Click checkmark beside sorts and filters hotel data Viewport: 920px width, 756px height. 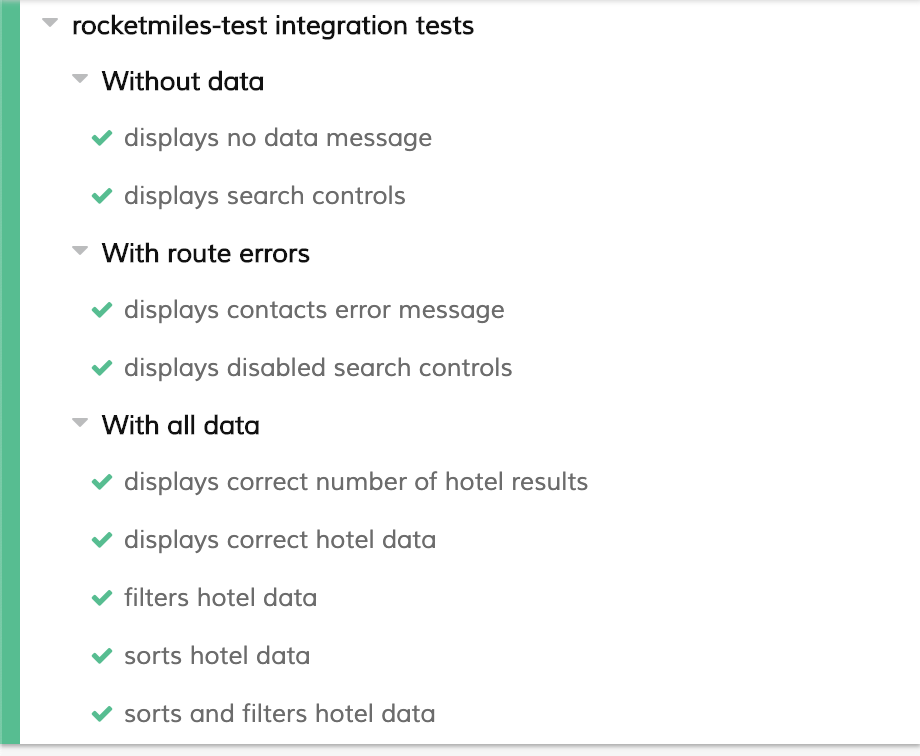pyautogui.click(x=101, y=714)
